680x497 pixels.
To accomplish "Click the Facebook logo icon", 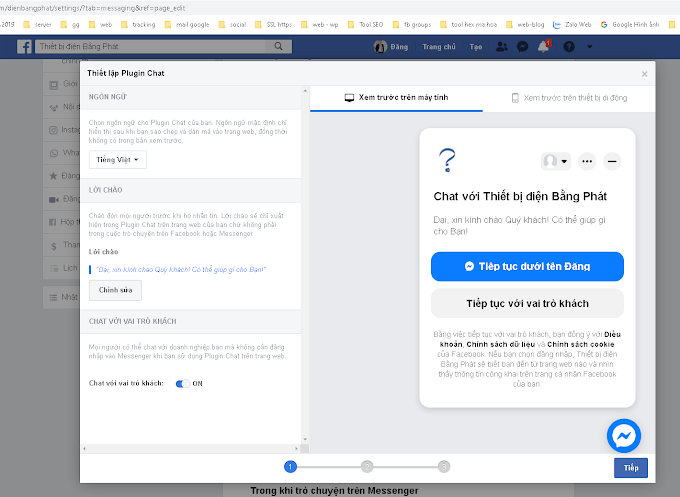I will [24, 47].
